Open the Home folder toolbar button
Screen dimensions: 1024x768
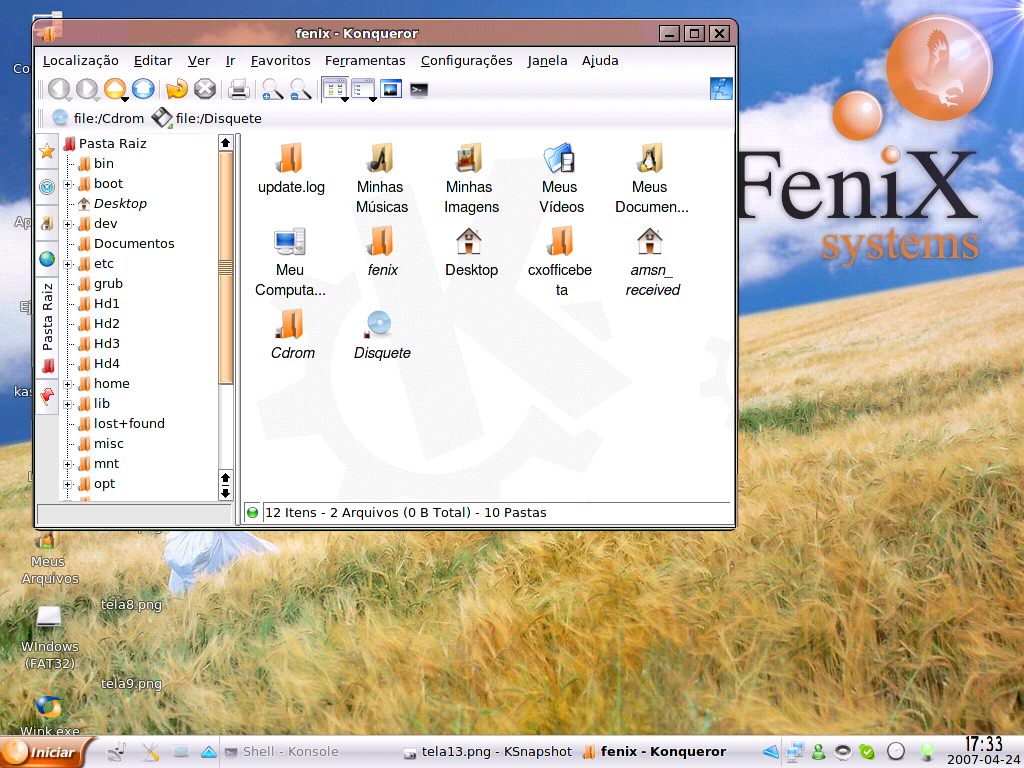click(x=143, y=89)
